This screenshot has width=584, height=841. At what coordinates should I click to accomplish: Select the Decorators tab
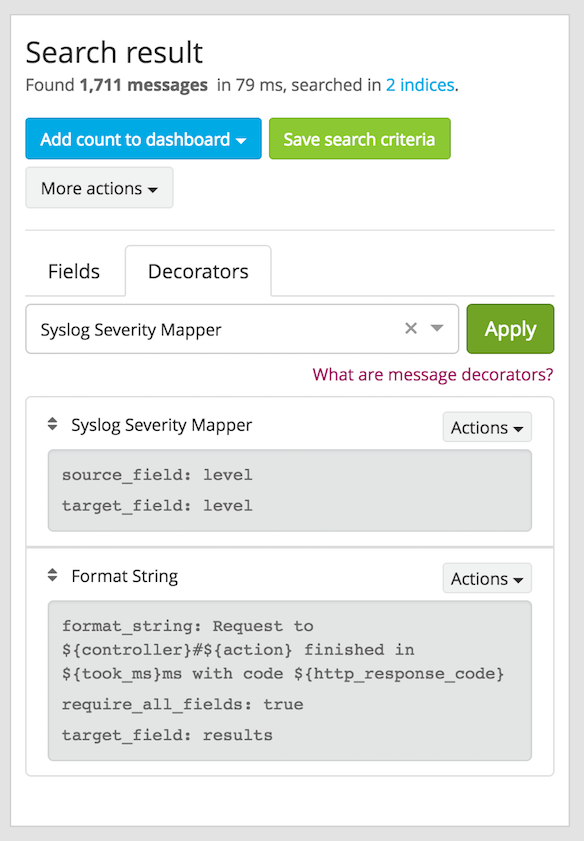(198, 271)
